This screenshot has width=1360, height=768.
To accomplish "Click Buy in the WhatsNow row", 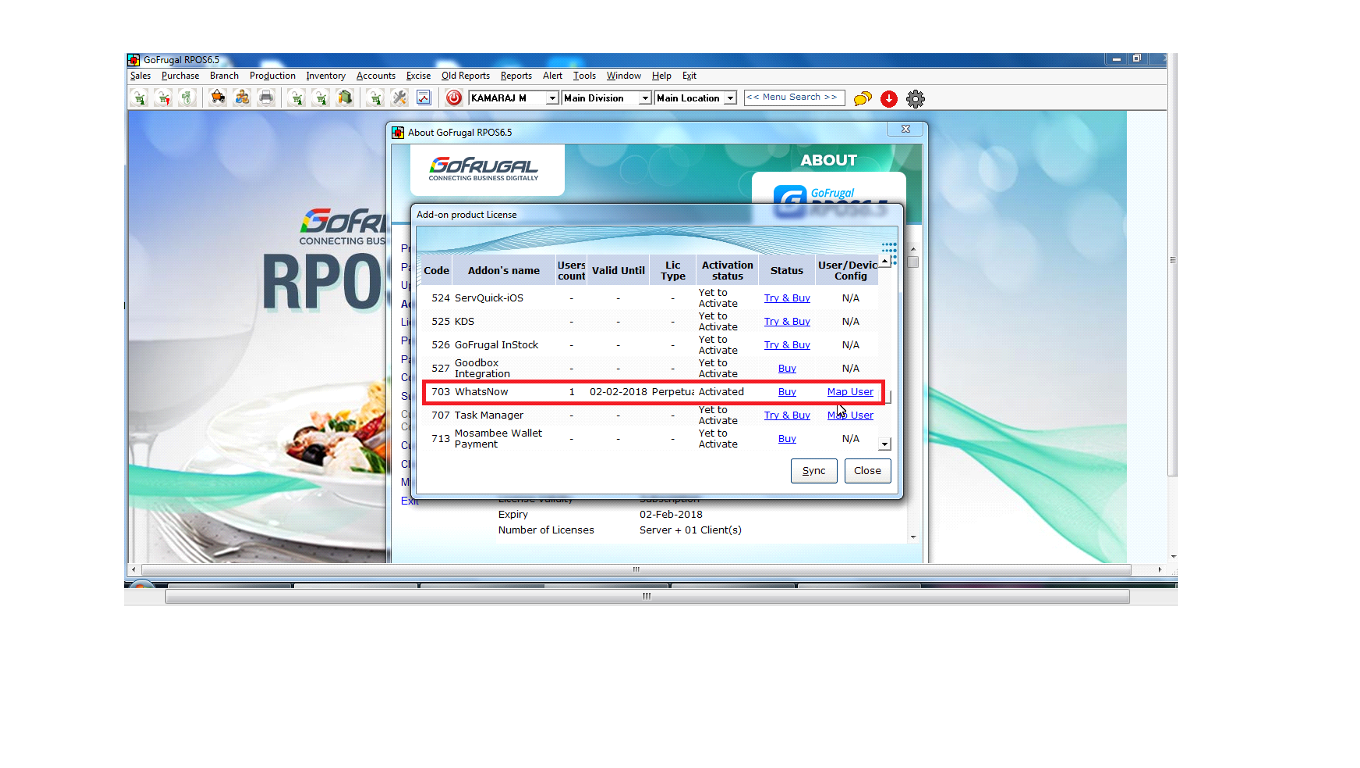I will point(787,392).
